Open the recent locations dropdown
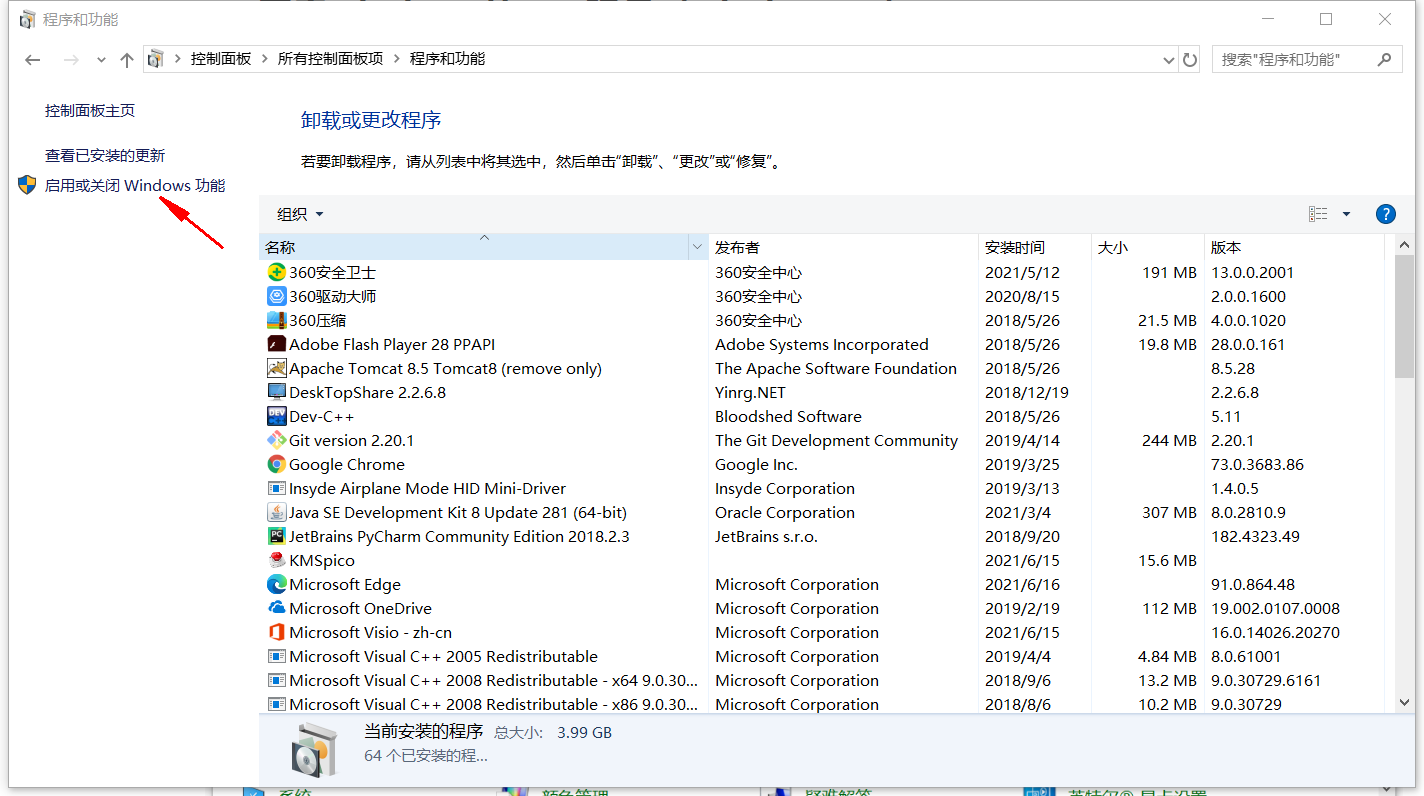The image size is (1424, 796). click(101, 60)
